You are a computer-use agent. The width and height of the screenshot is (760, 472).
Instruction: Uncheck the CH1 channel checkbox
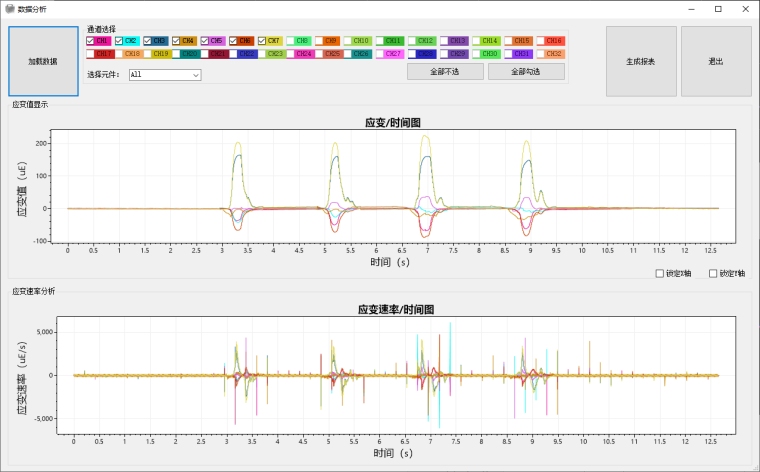[91, 41]
